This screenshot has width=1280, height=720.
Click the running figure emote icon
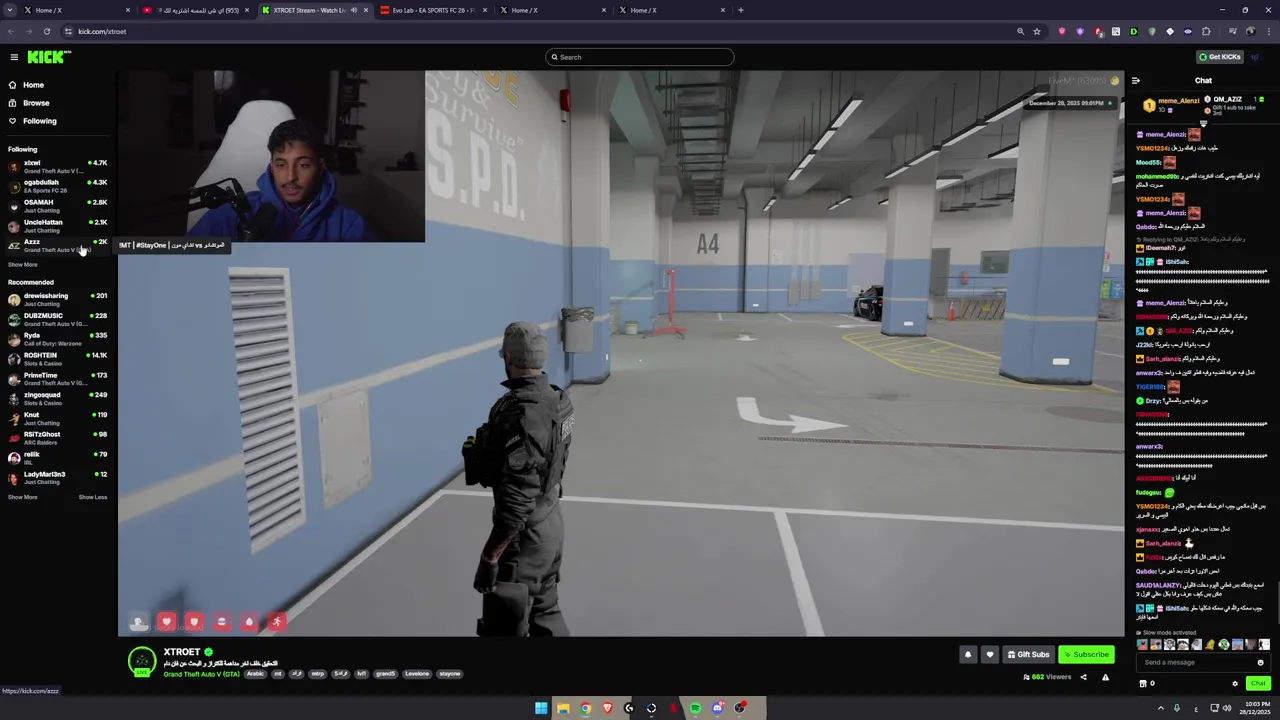point(277,622)
